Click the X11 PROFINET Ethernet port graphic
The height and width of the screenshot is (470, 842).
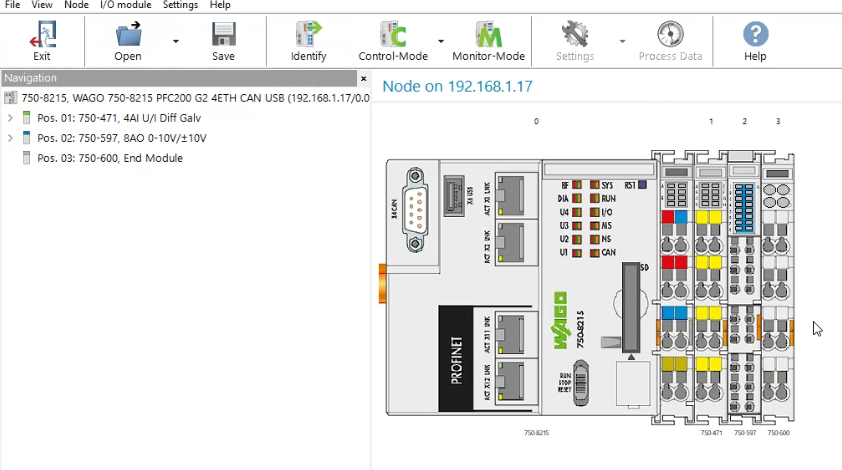coord(510,334)
